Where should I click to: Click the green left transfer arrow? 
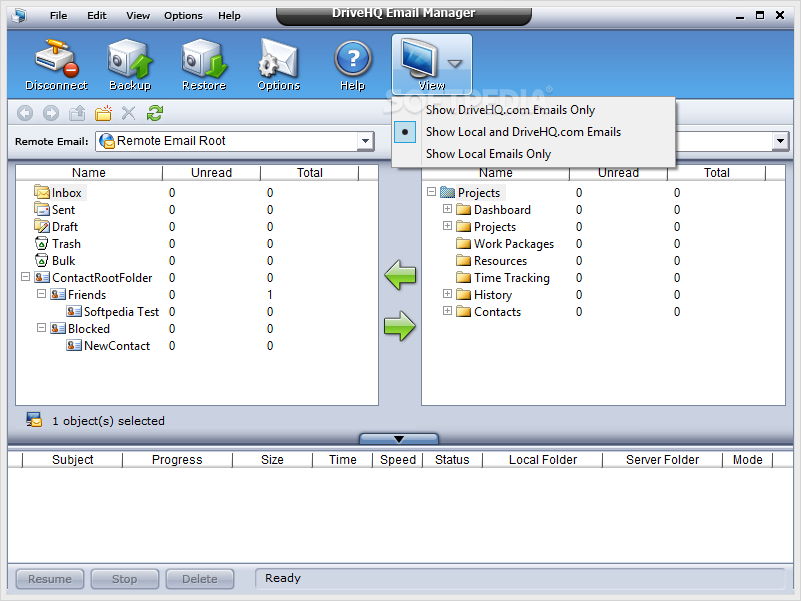pos(400,275)
